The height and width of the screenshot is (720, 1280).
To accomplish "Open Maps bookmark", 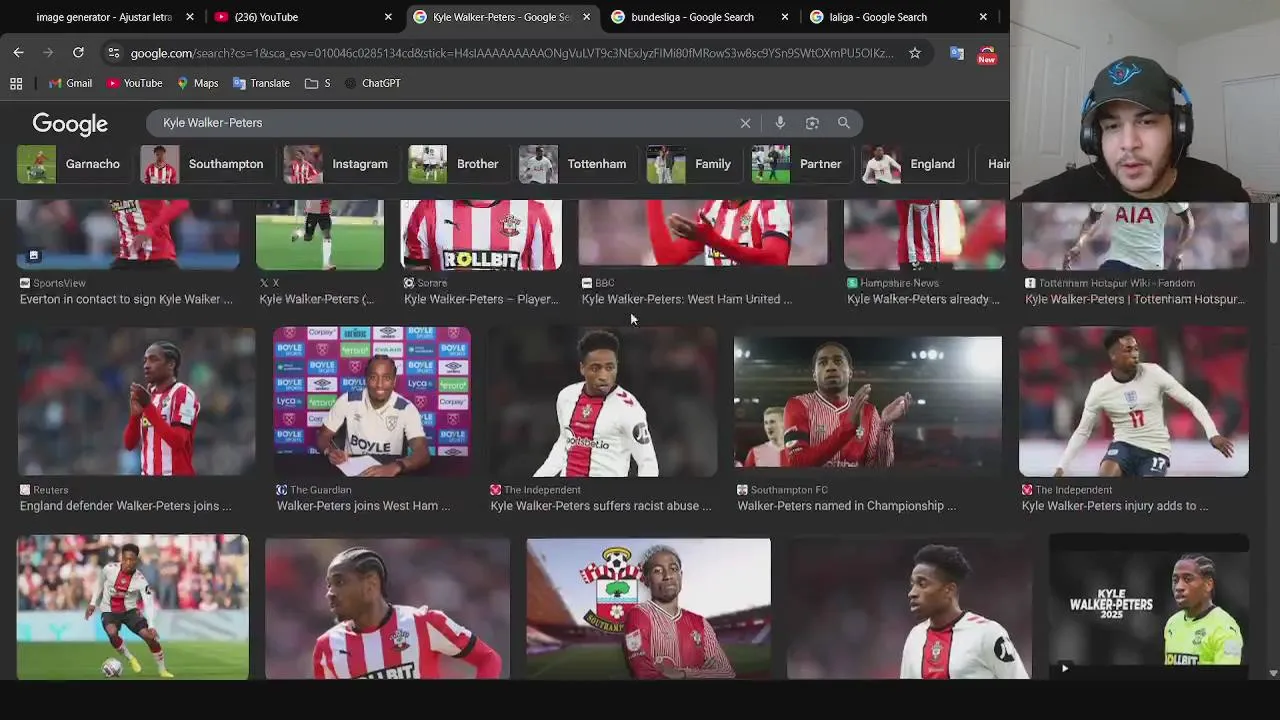I will click(197, 83).
